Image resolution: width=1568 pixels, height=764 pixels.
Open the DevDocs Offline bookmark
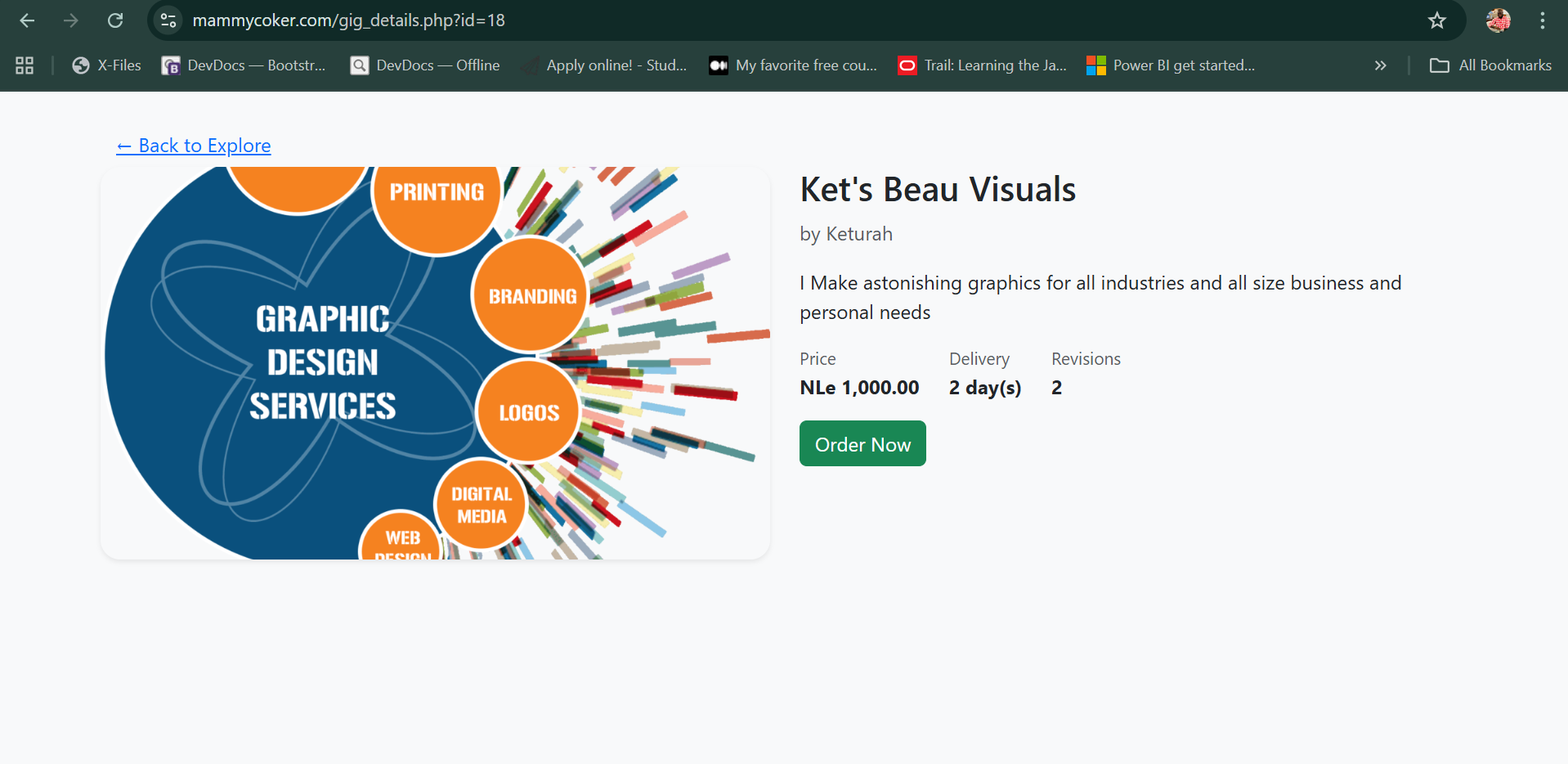pyautogui.click(x=425, y=65)
